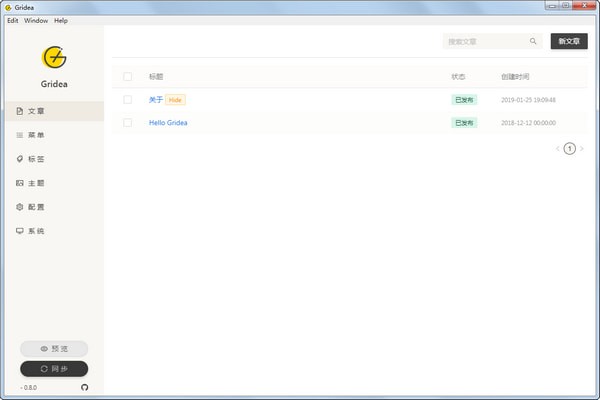Open the 系统 system section
The height and width of the screenshot is (400, 600).
pyautogui.click(x=31, y=231)
